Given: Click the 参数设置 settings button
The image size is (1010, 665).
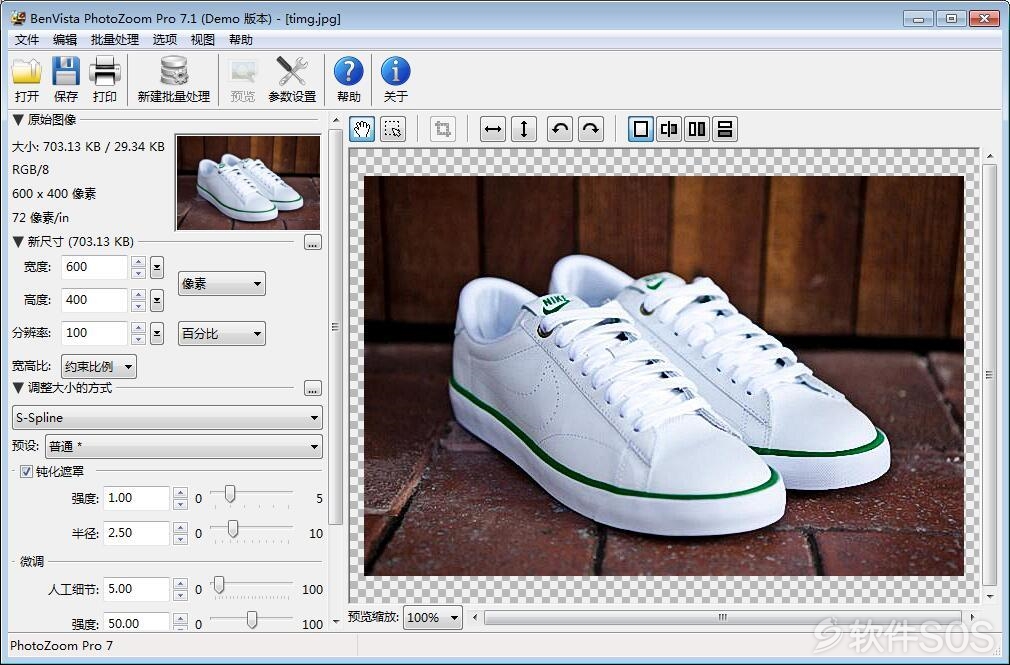Looking at the screenshot, I should click(292, 80).
